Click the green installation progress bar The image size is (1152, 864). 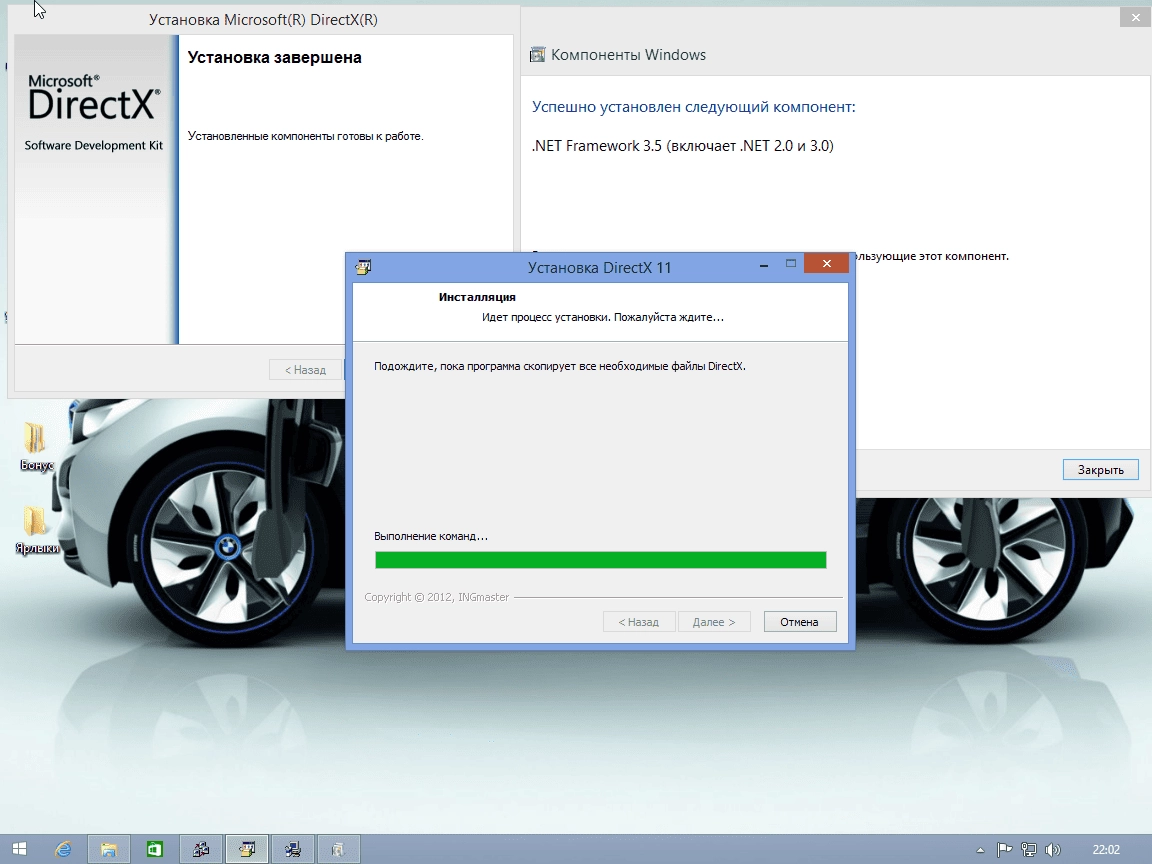(600, 560)
